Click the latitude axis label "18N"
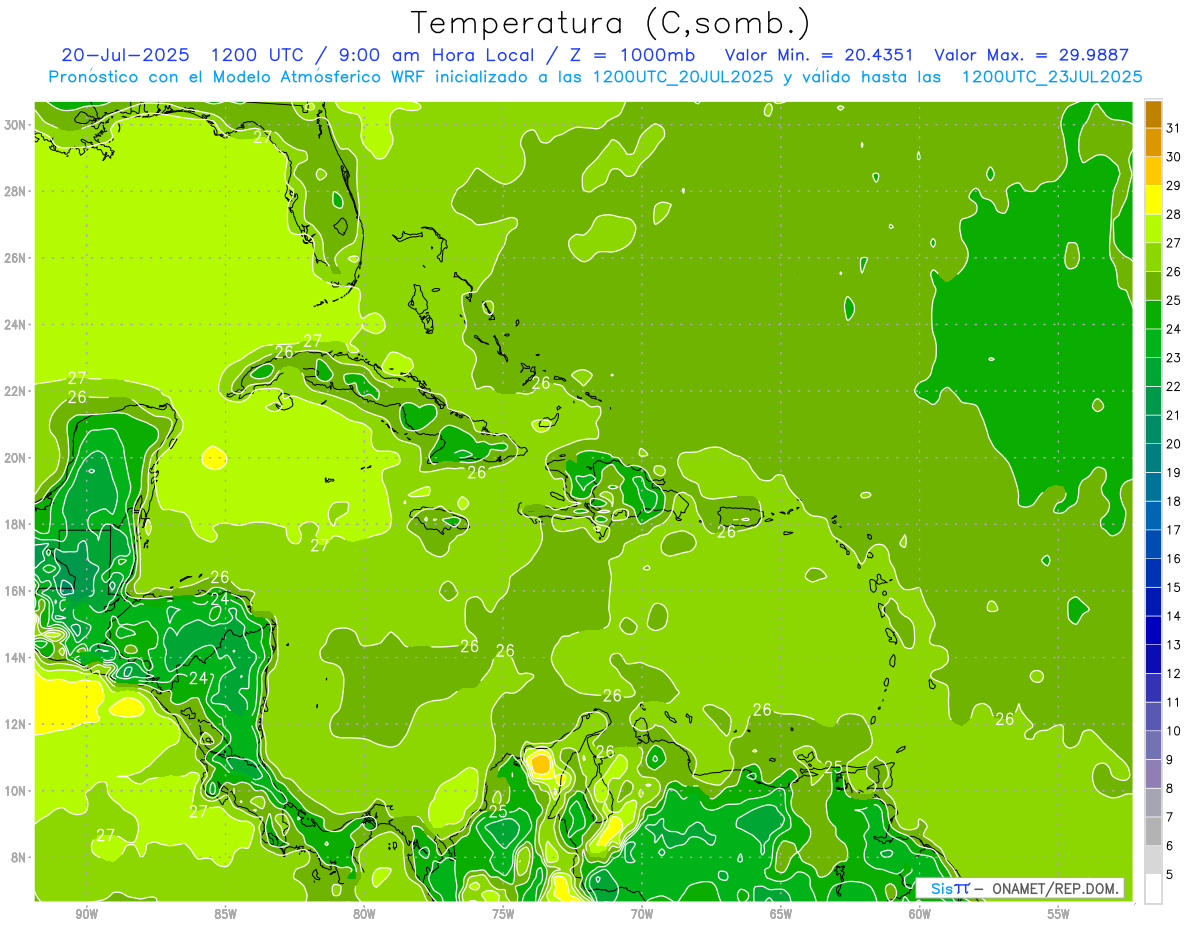 17,524
